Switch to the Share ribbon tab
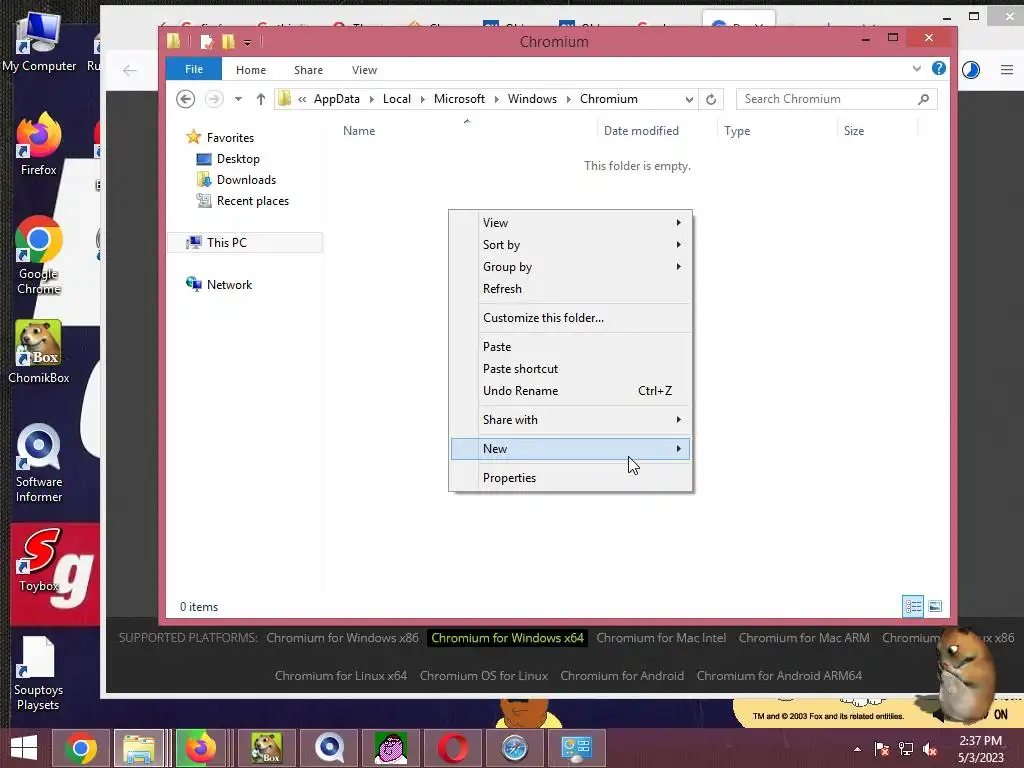1024x768 pixels. [308, 70]
